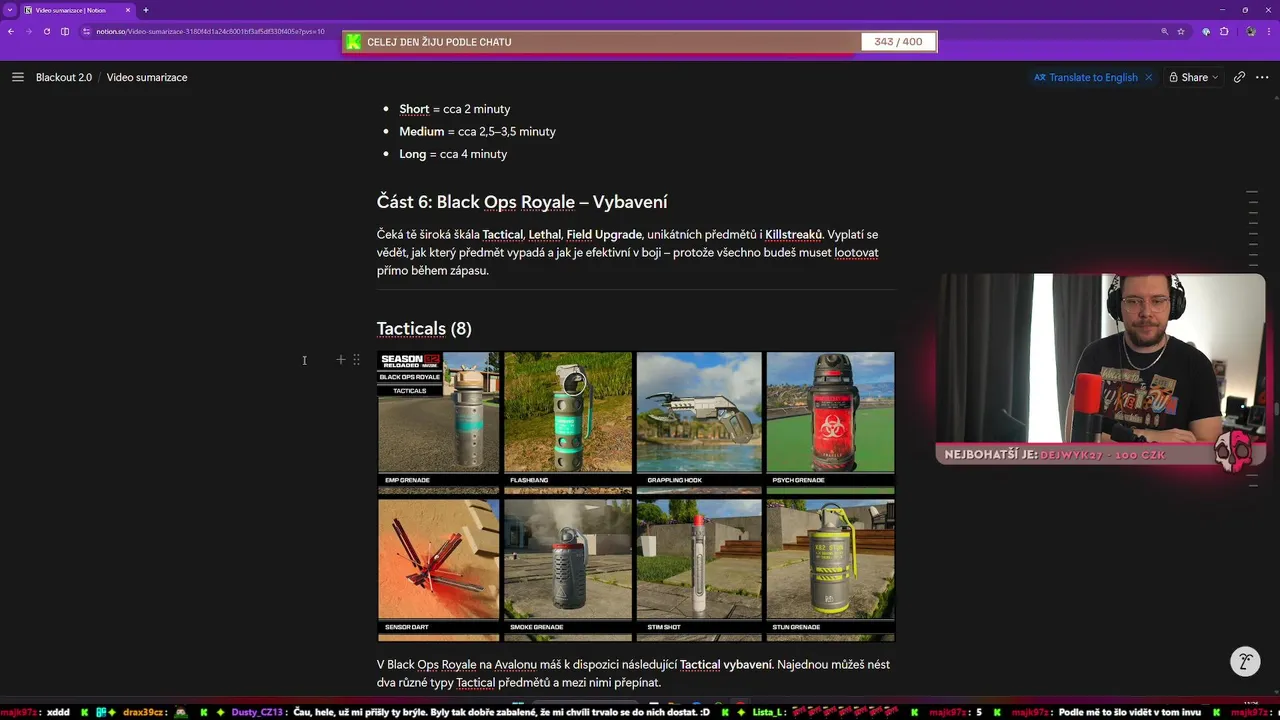Click the word Field Upgrade
The height and width of the screenshot is (720, 1280).
pos(604,234)
